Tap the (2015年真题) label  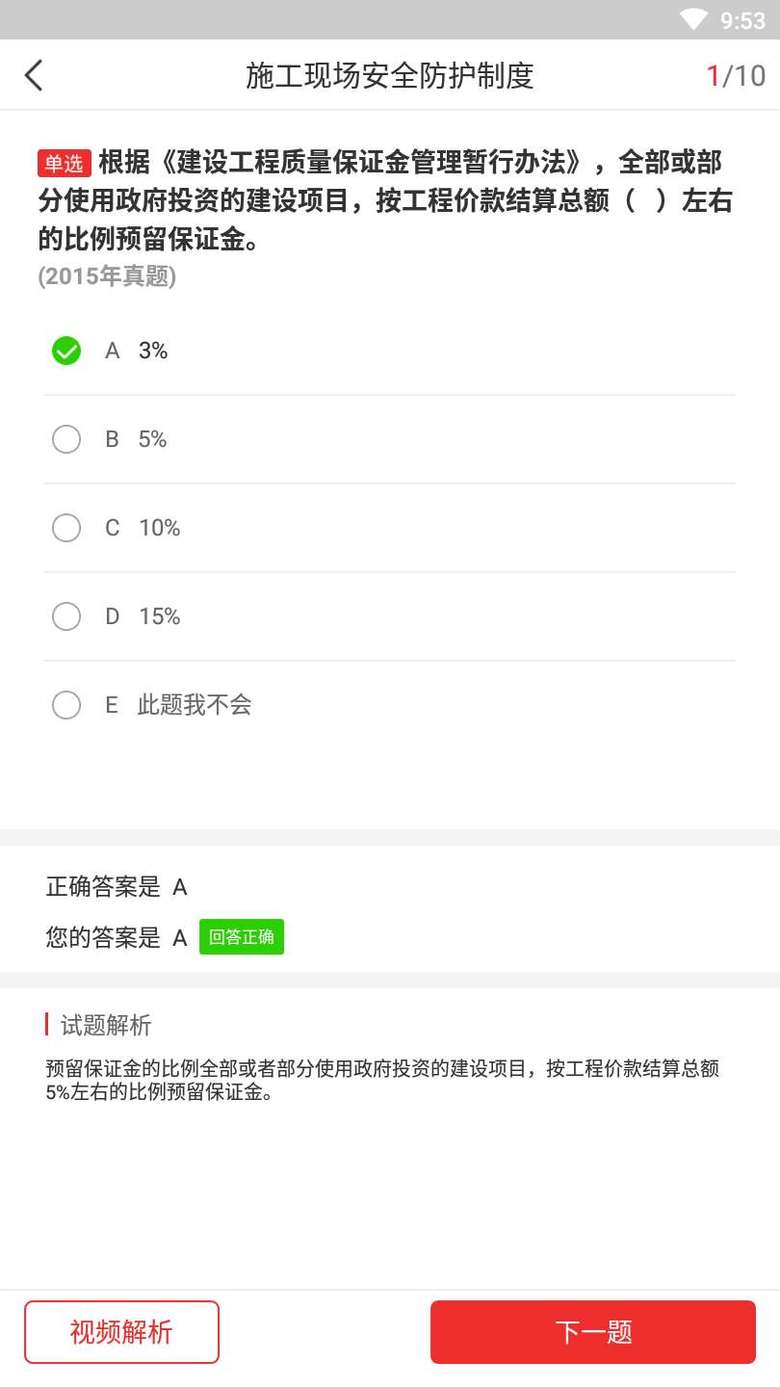pyautogui.click(x=107, y=277)
